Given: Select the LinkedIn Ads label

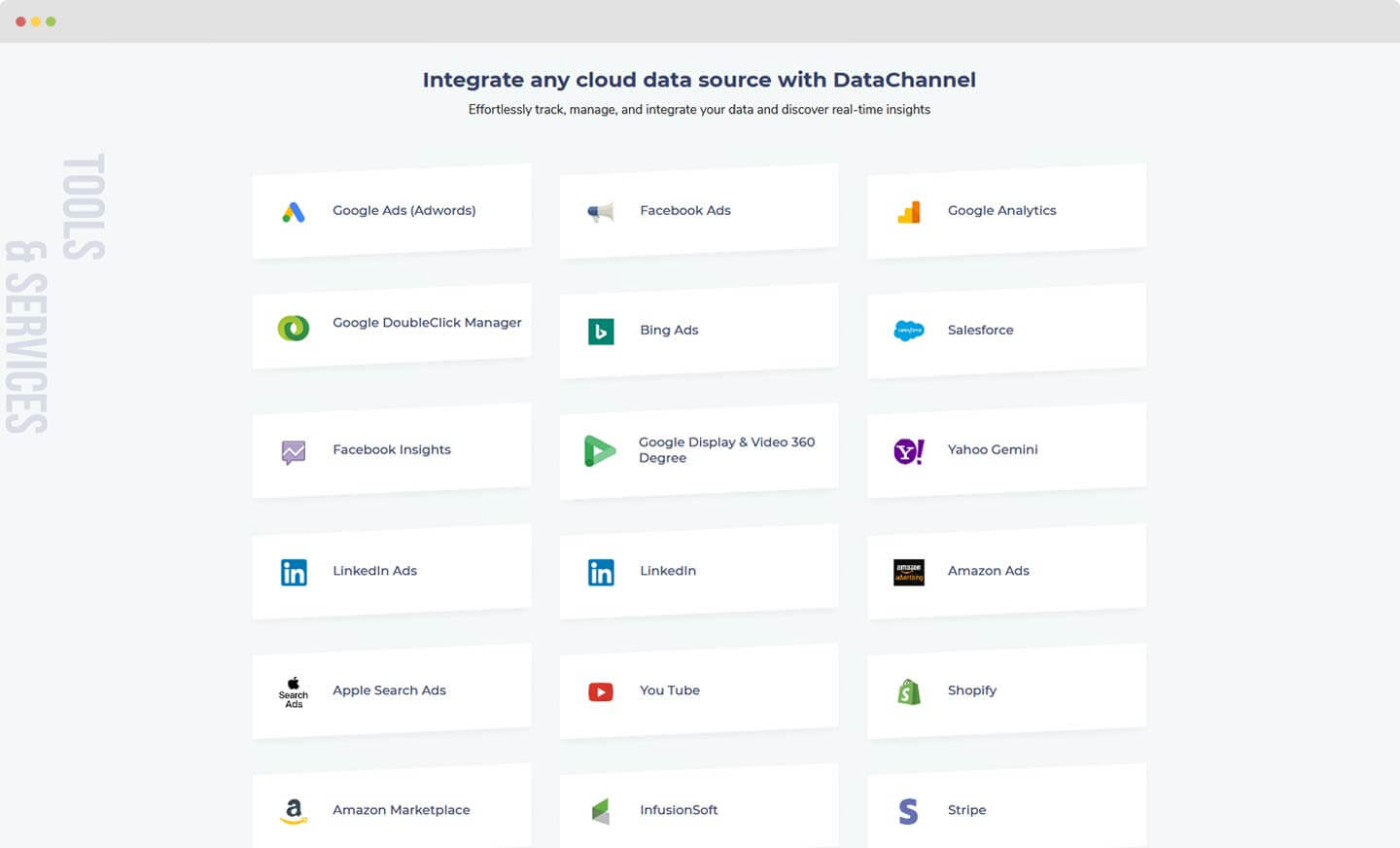Looking at the screenshot, I should [374, 571].
